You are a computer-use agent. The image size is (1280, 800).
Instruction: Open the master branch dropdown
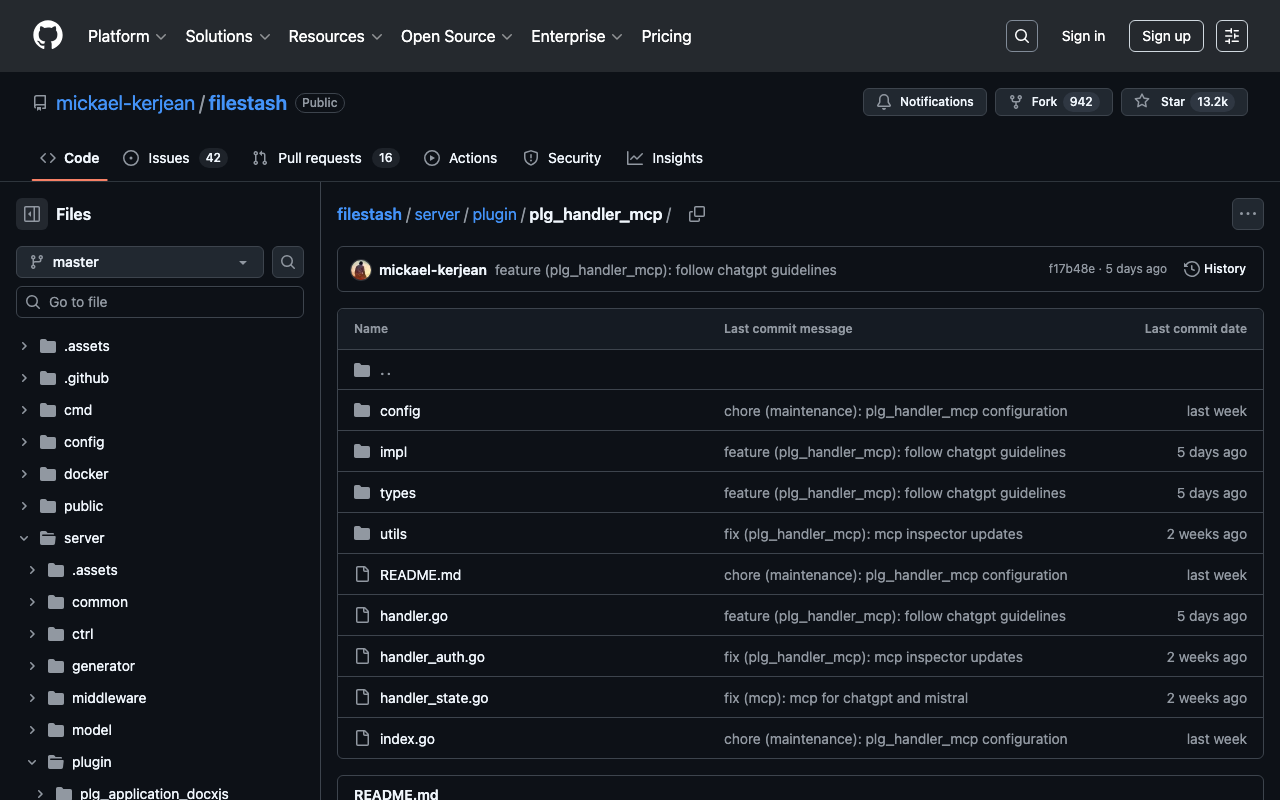pyautogui.click(x=140, y=262)
